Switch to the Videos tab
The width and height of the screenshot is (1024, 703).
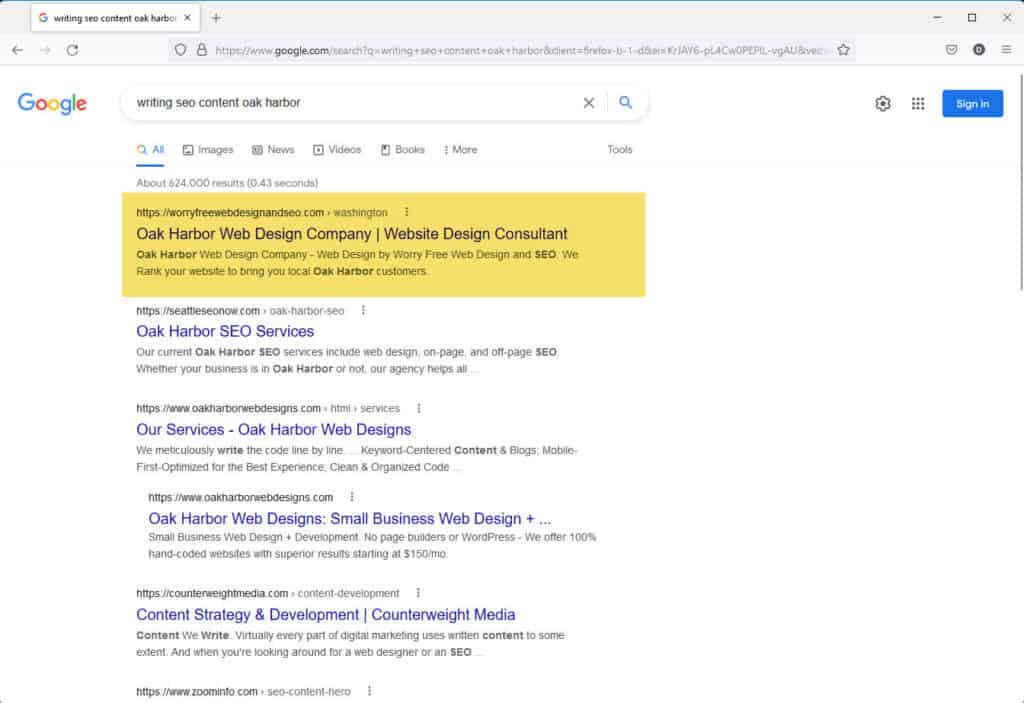coord(337,150)
